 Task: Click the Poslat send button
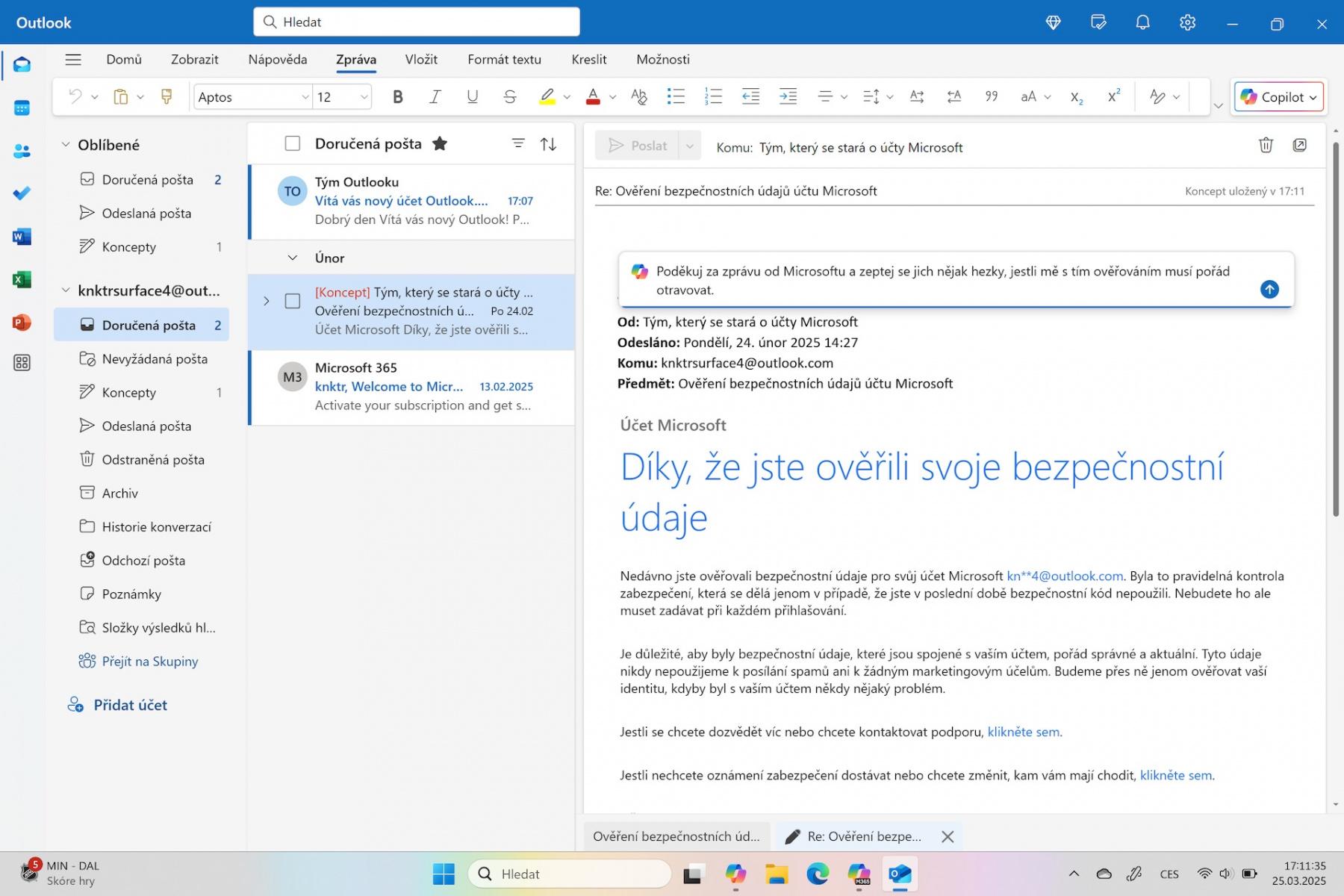point(637,146)
